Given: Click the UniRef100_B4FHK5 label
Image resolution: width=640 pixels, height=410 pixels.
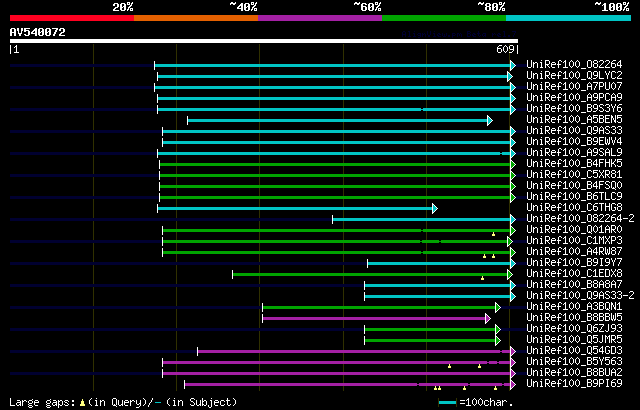Looking at the screenshot, I should pos(574,164).
